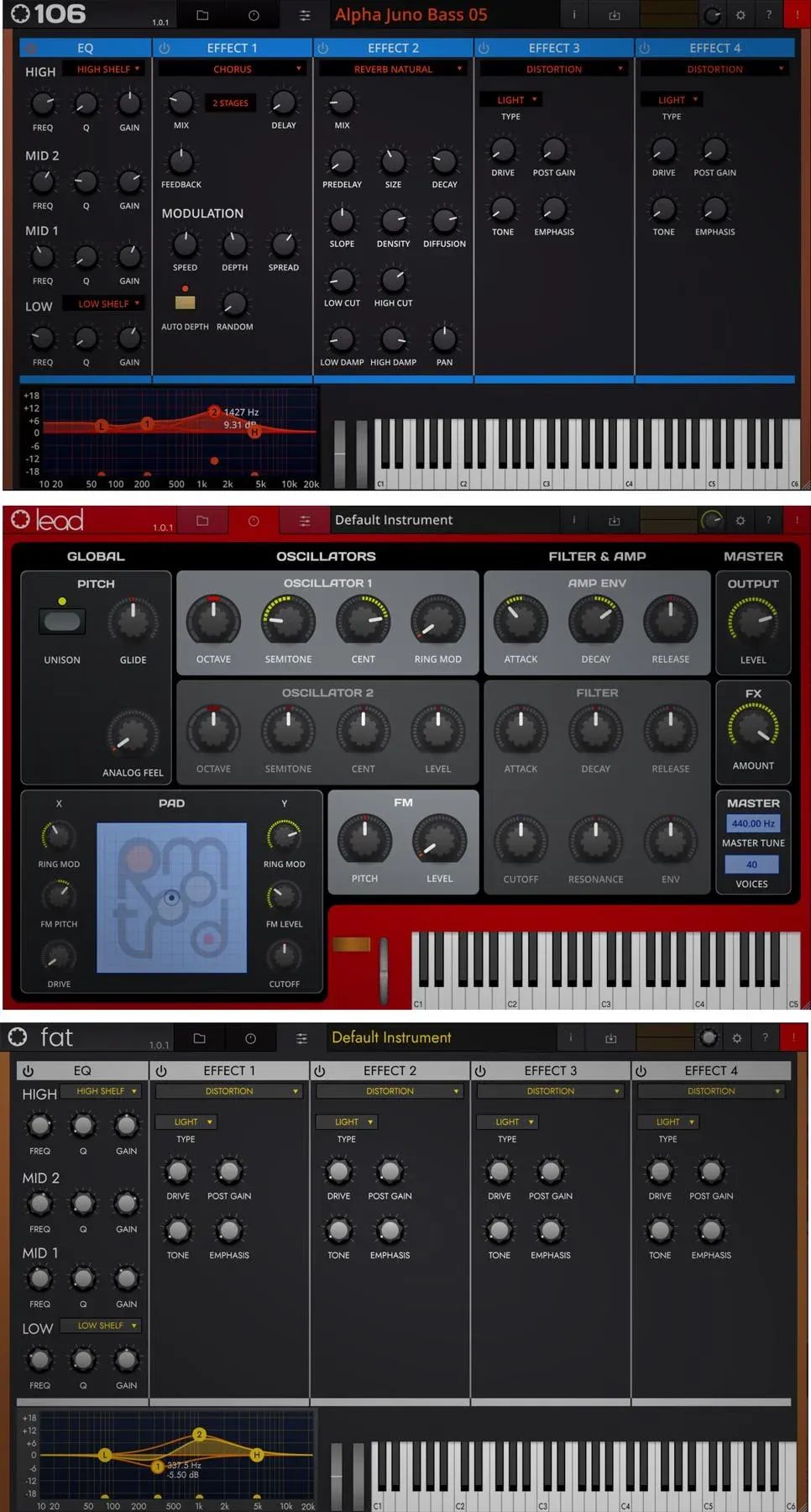Open the sliders settings icon in fat plugin
The image size is (811, 1512).
(301, 1039)
